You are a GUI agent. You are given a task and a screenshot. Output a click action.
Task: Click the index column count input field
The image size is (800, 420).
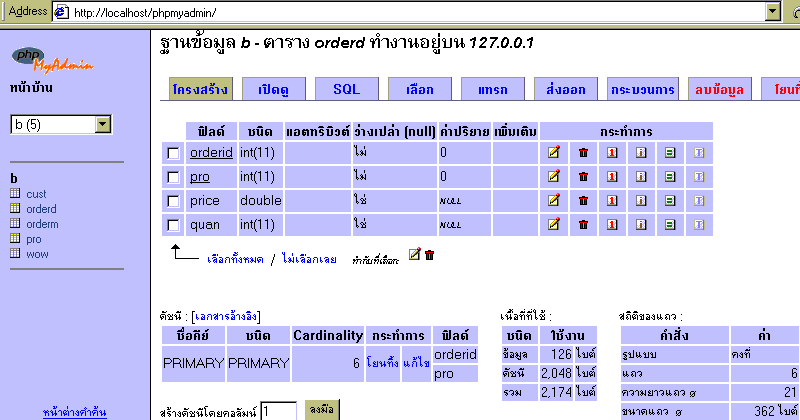point(280,410)
